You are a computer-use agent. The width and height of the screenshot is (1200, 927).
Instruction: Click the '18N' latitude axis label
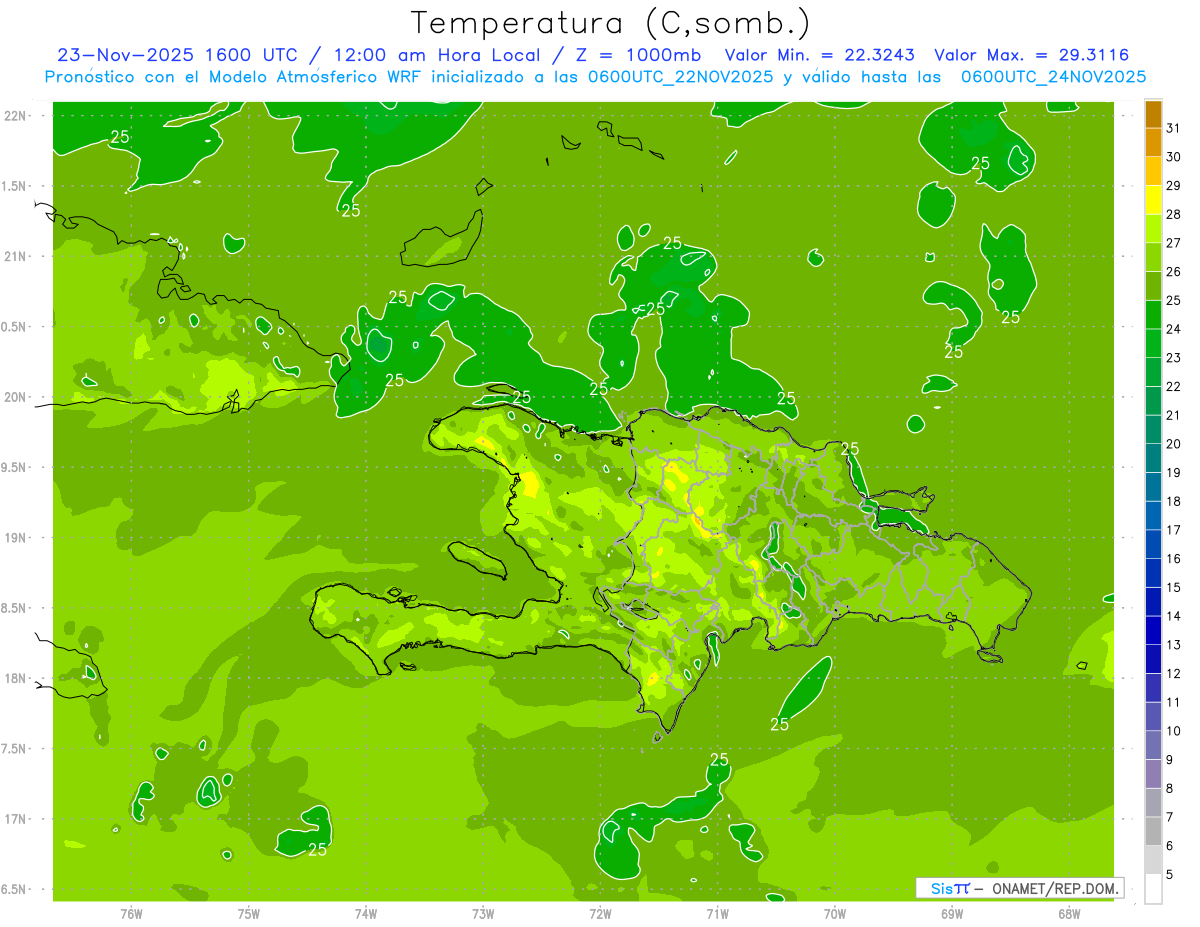[15, 678]
